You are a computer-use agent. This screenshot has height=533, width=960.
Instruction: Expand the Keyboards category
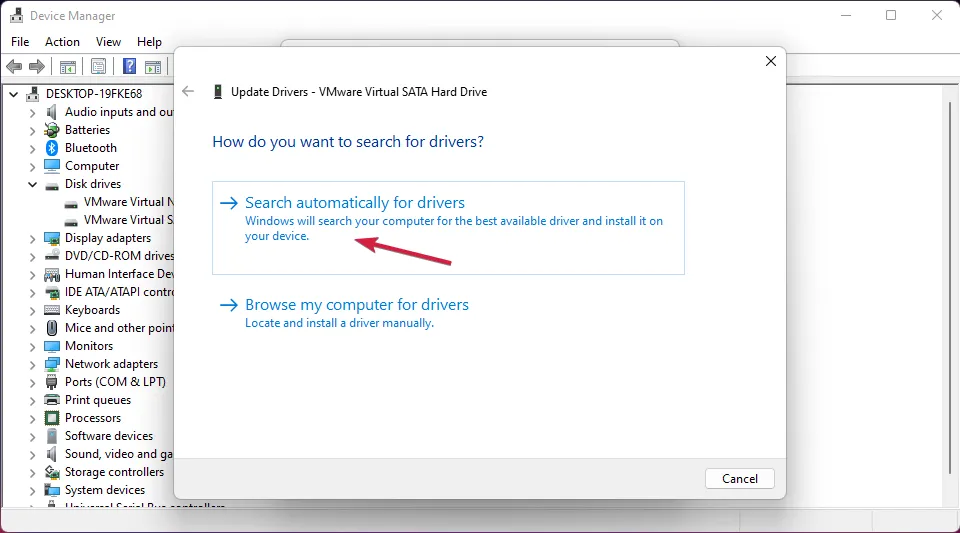(32, 310)
